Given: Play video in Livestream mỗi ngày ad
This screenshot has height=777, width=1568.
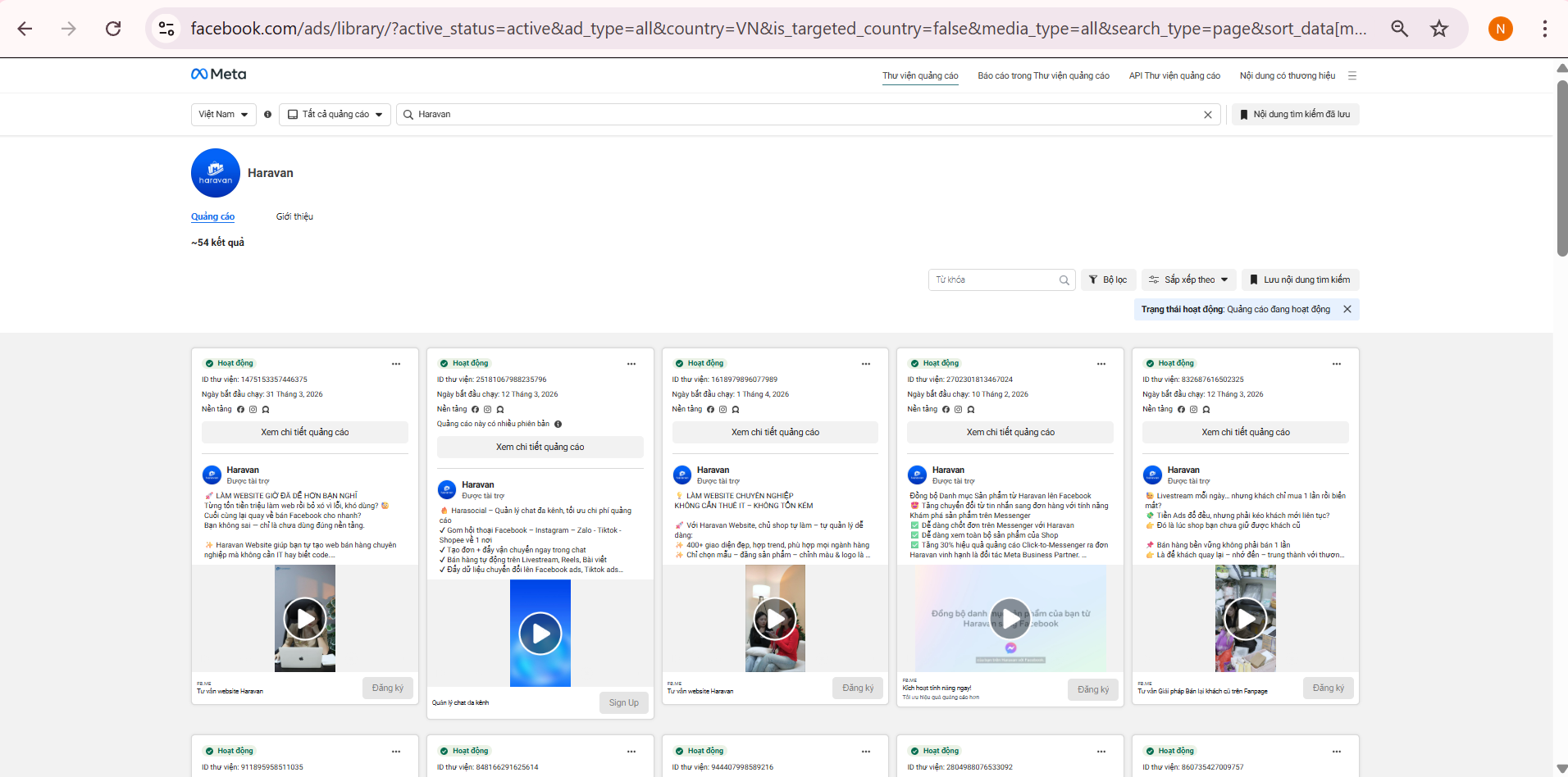Looking at the screenshot, I should [1246, 619].
